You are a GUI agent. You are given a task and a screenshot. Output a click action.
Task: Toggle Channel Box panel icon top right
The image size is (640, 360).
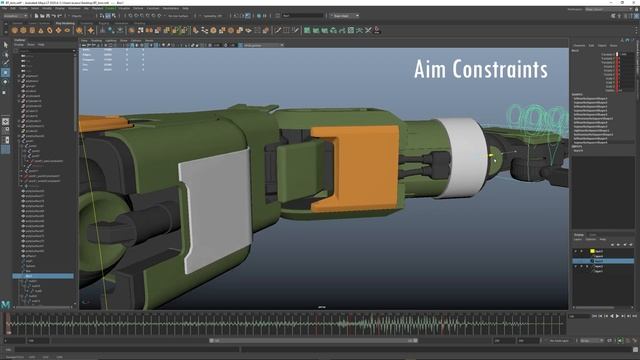pos(636,16)
